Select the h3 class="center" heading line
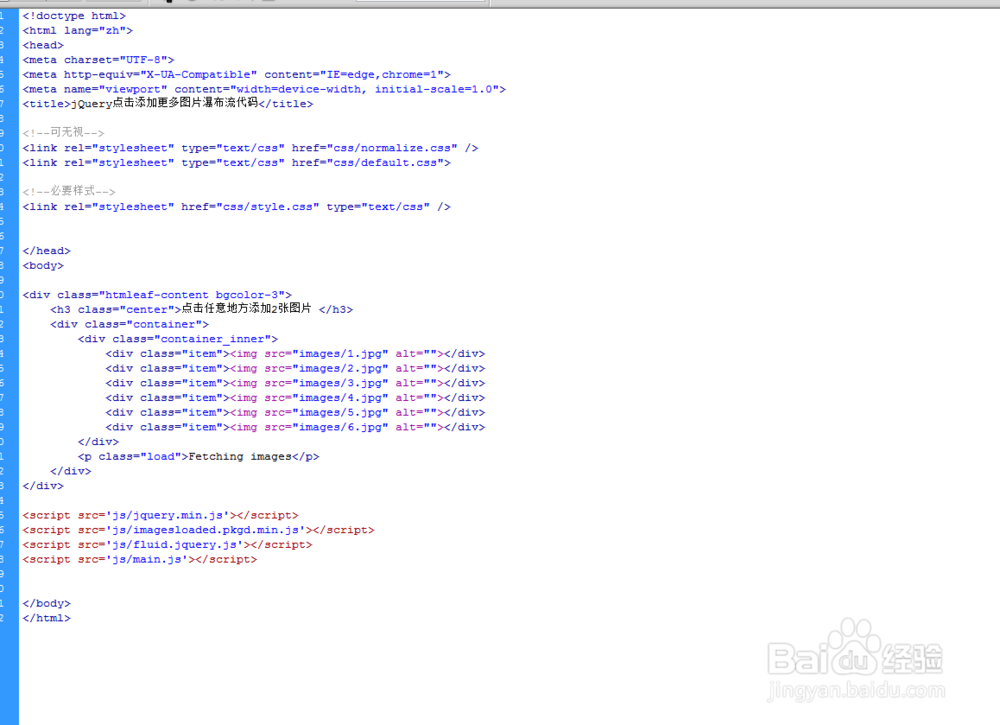This screenshot has height=725, width=1000. tap(202, 309)
